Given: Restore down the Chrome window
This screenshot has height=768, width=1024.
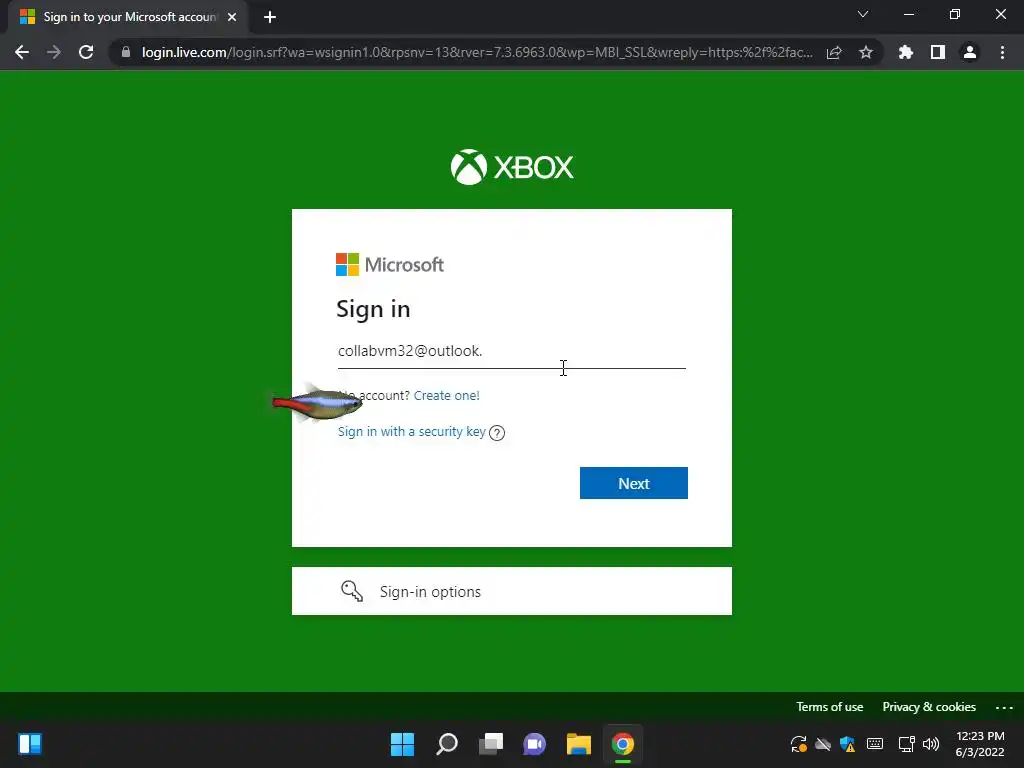Looking at the screenshot, I should pos(955,14).
